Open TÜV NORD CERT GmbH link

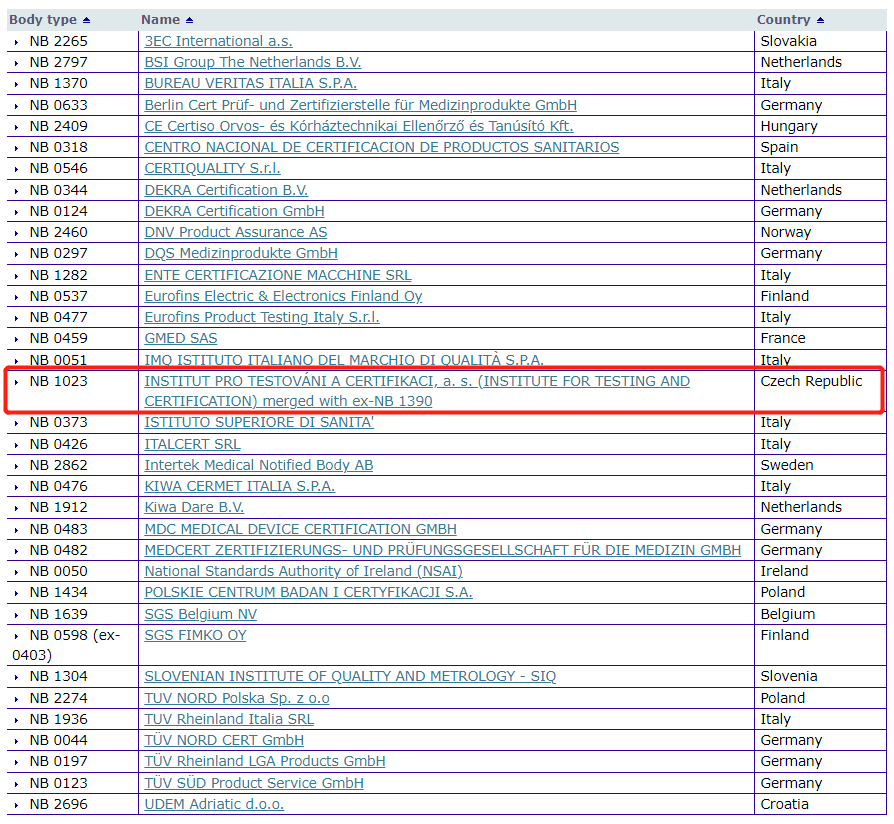(224, 740)
